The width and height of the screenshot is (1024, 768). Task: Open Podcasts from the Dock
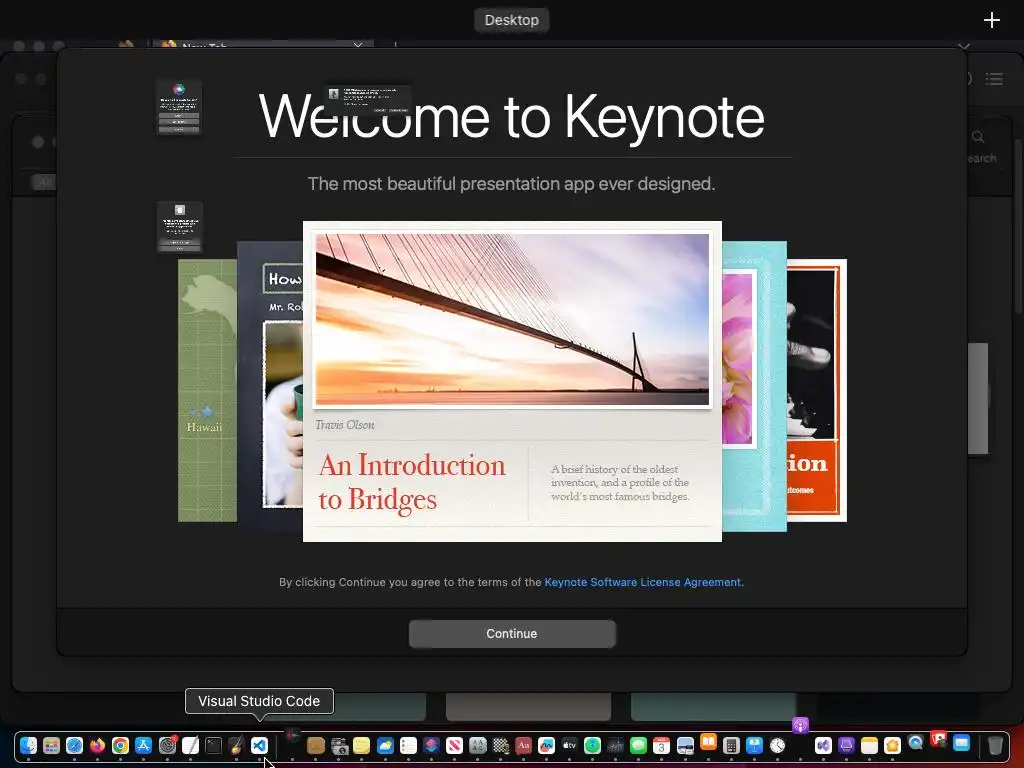click(801, 726)
